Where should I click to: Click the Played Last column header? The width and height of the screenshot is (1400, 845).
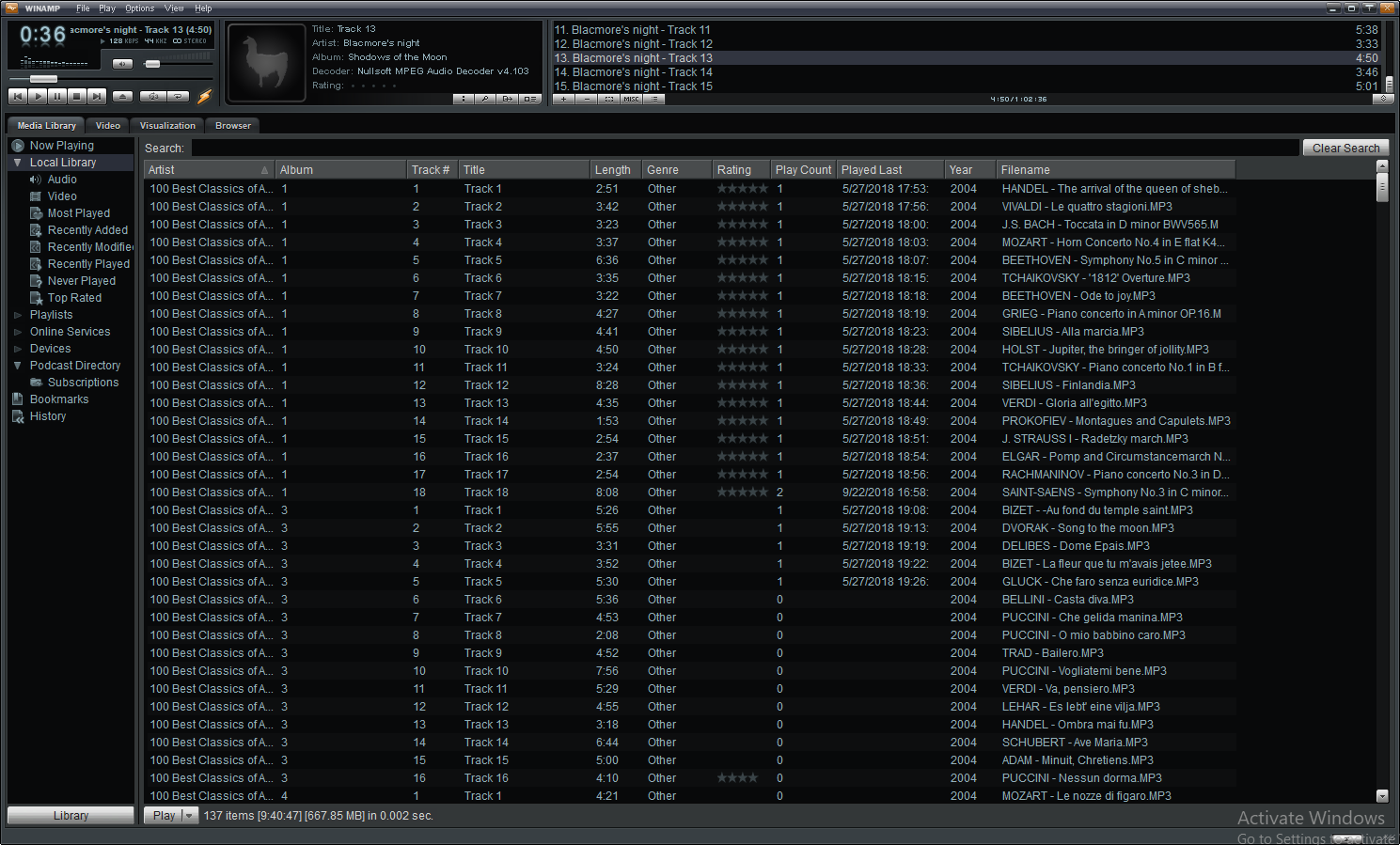889,170
